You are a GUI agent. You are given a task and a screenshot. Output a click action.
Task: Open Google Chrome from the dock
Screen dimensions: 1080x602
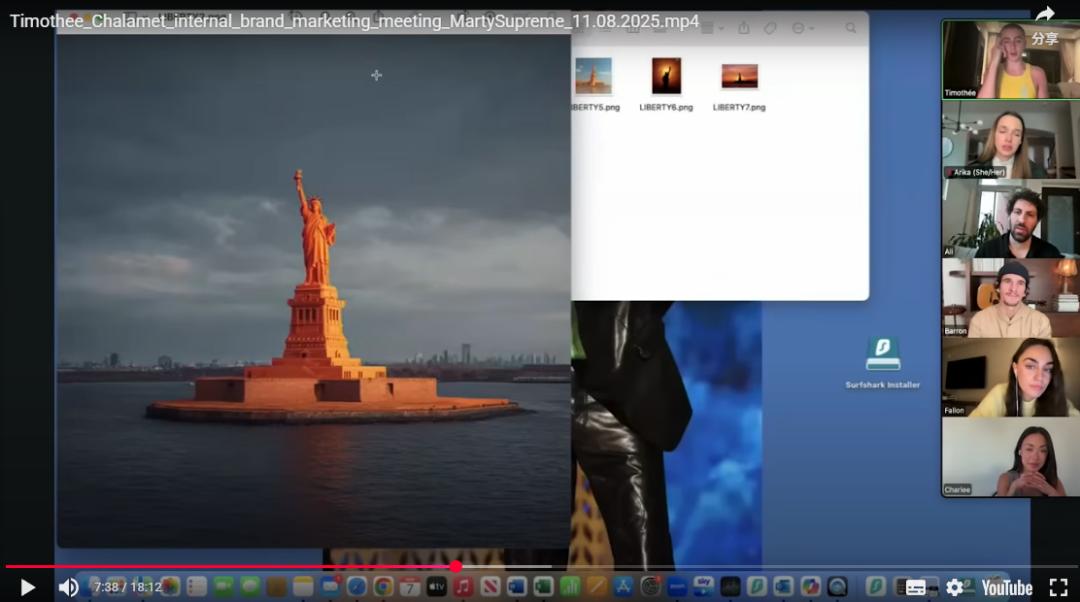click(383, 587)
